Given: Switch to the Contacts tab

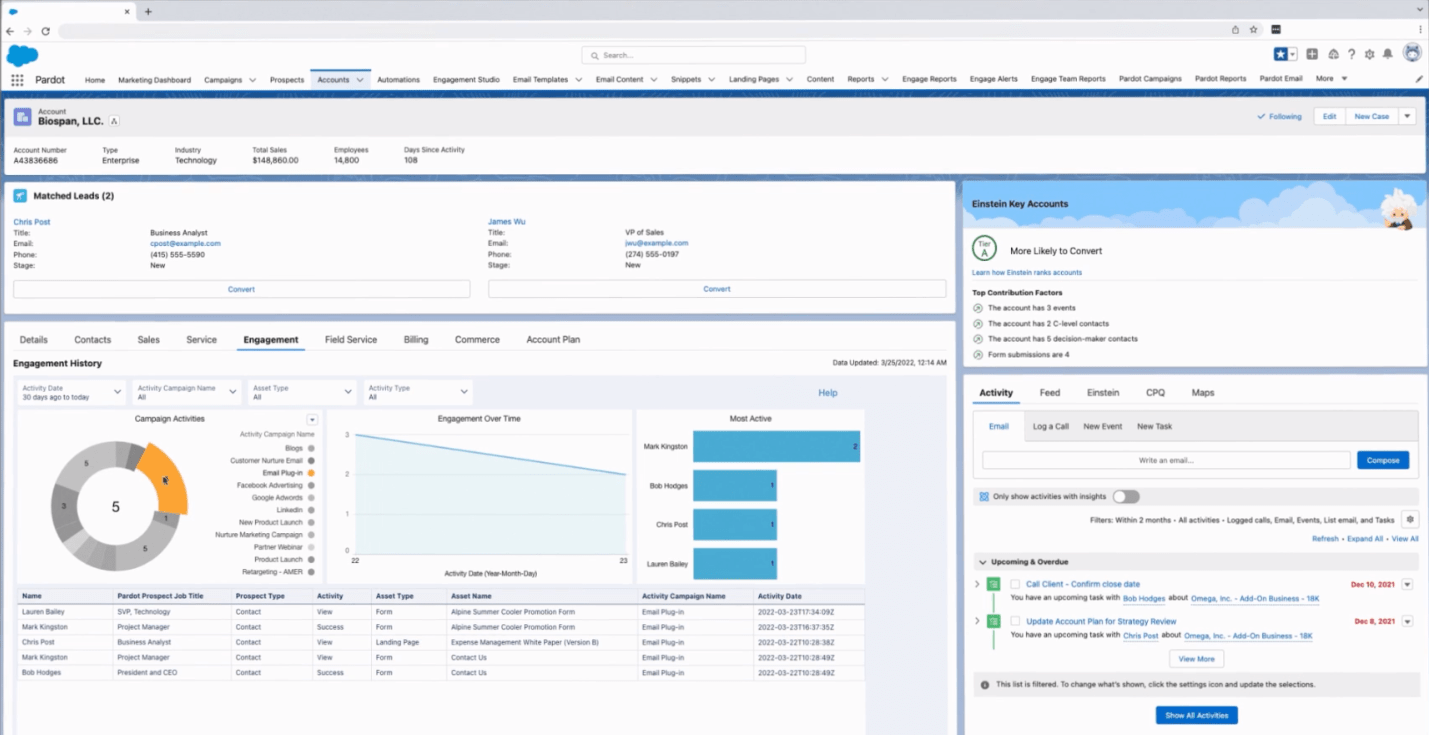Looking at the screenshot, I should [92, 340].
